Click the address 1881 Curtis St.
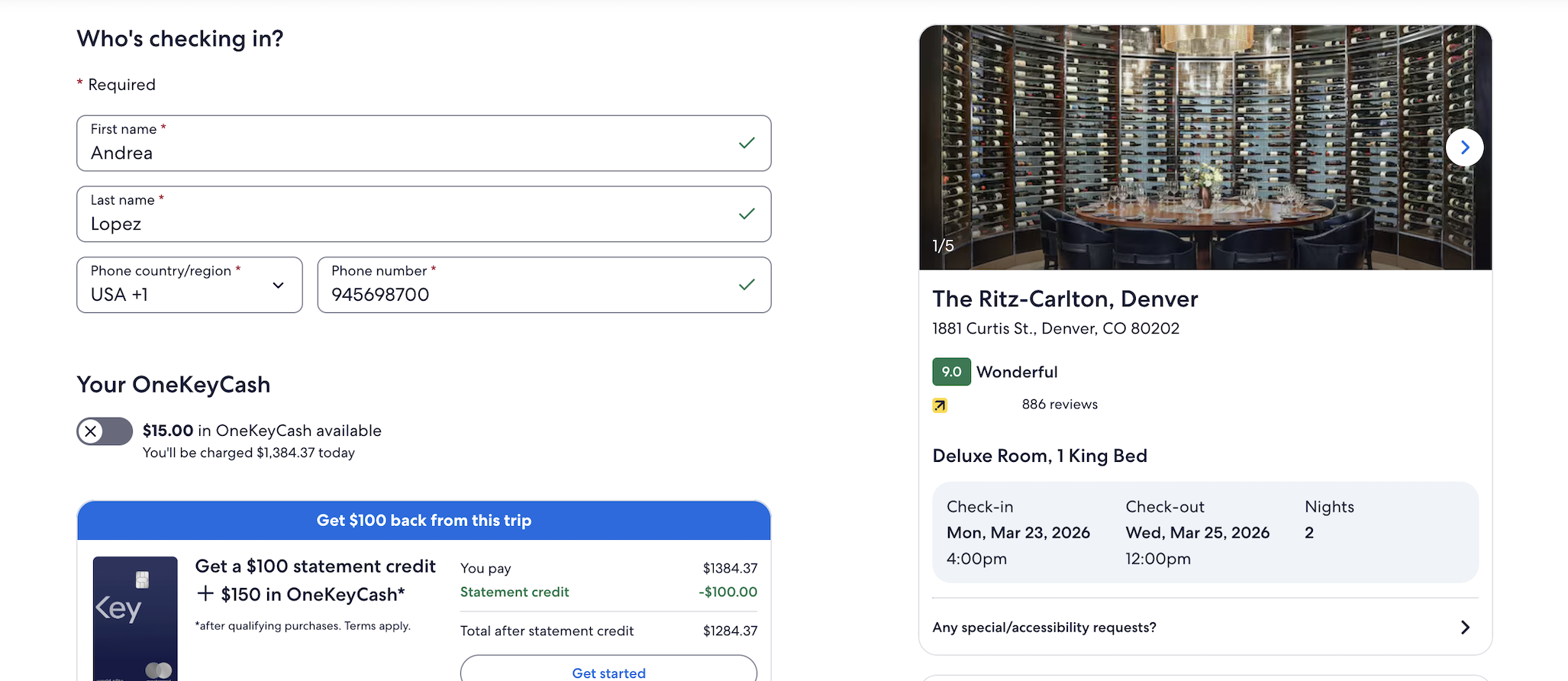1568x681 pixels. [1056, 329]
